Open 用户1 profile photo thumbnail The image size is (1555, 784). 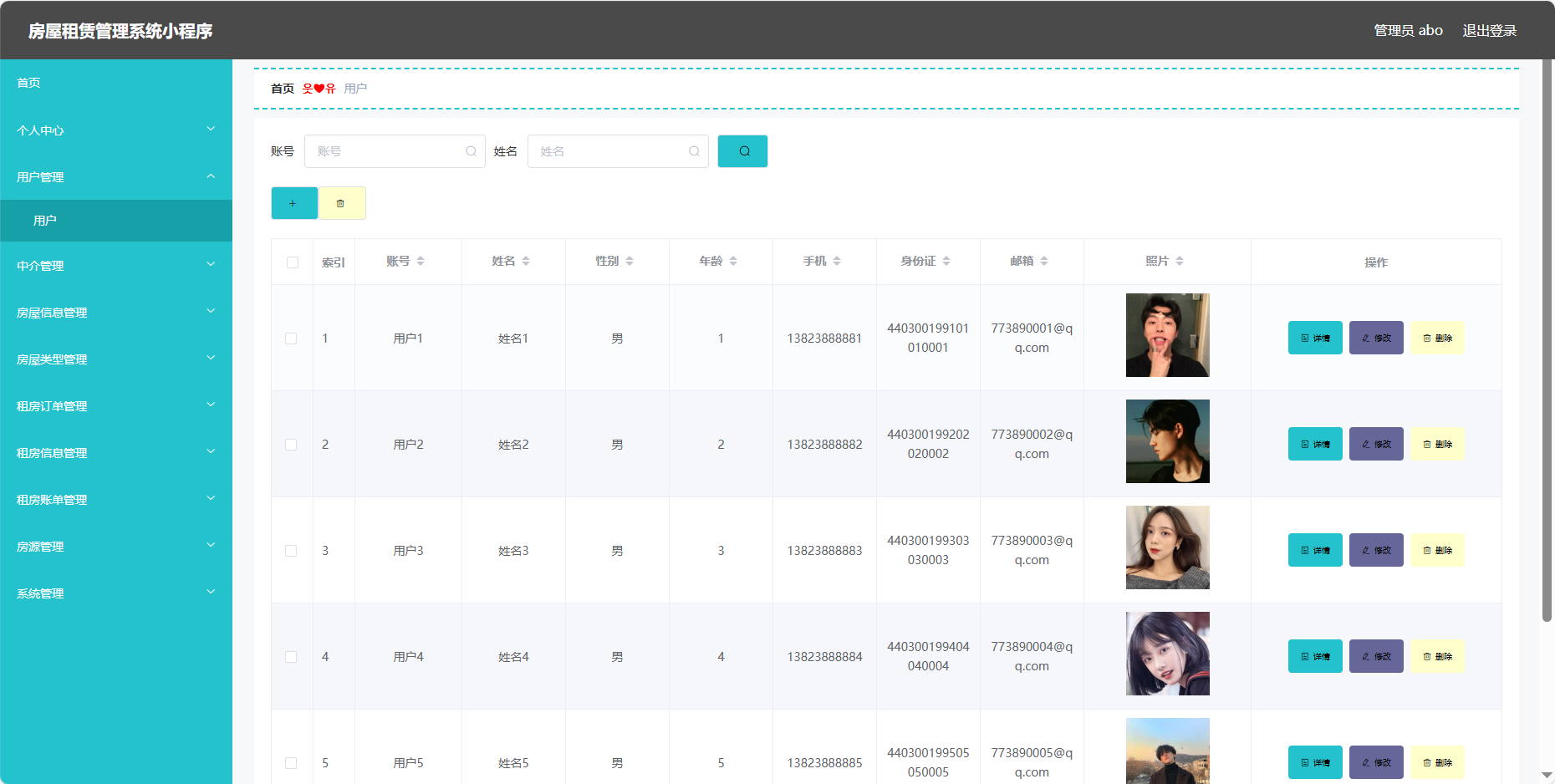tap(1167, 335)
